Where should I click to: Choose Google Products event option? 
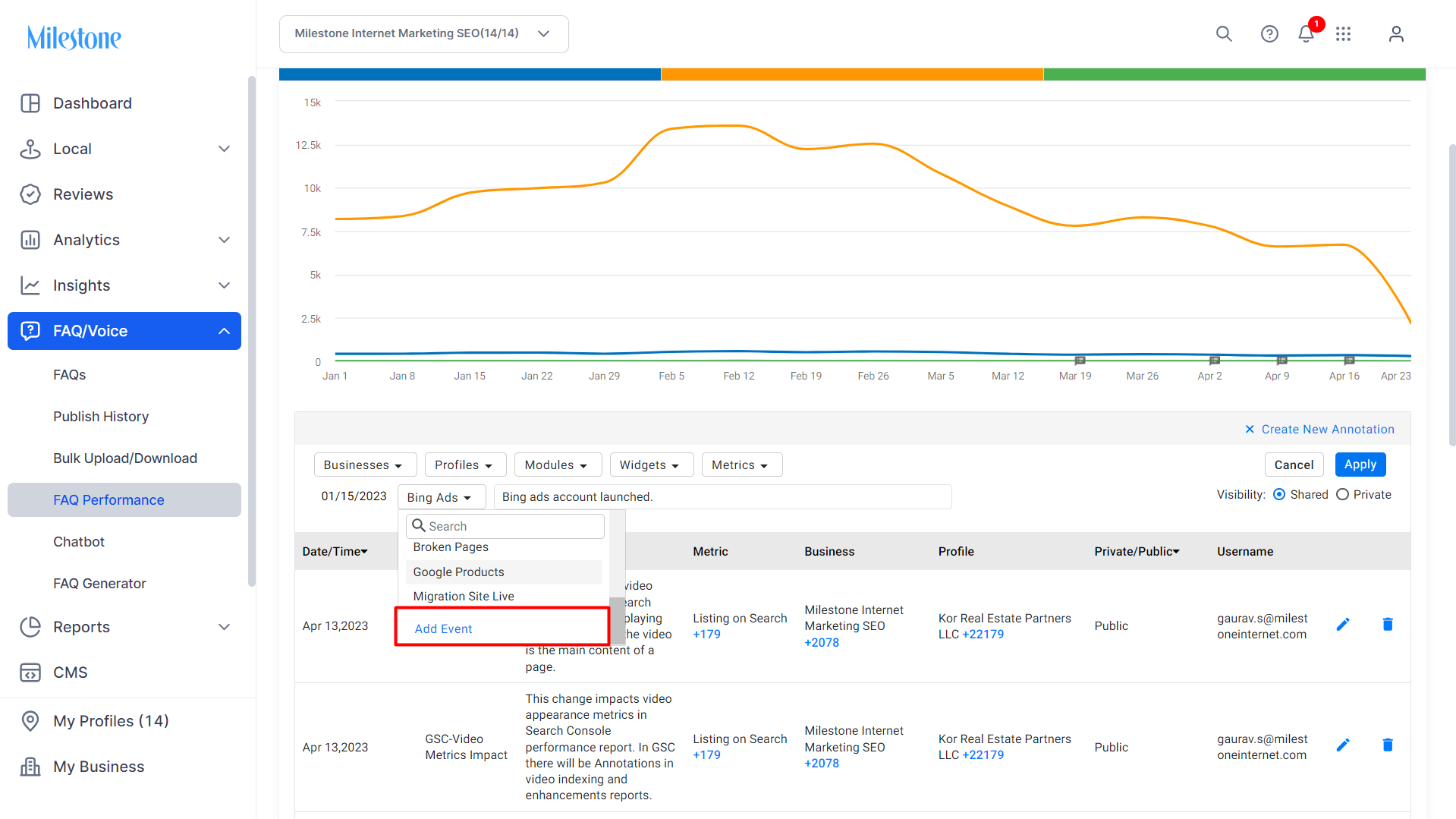point(504,572)
